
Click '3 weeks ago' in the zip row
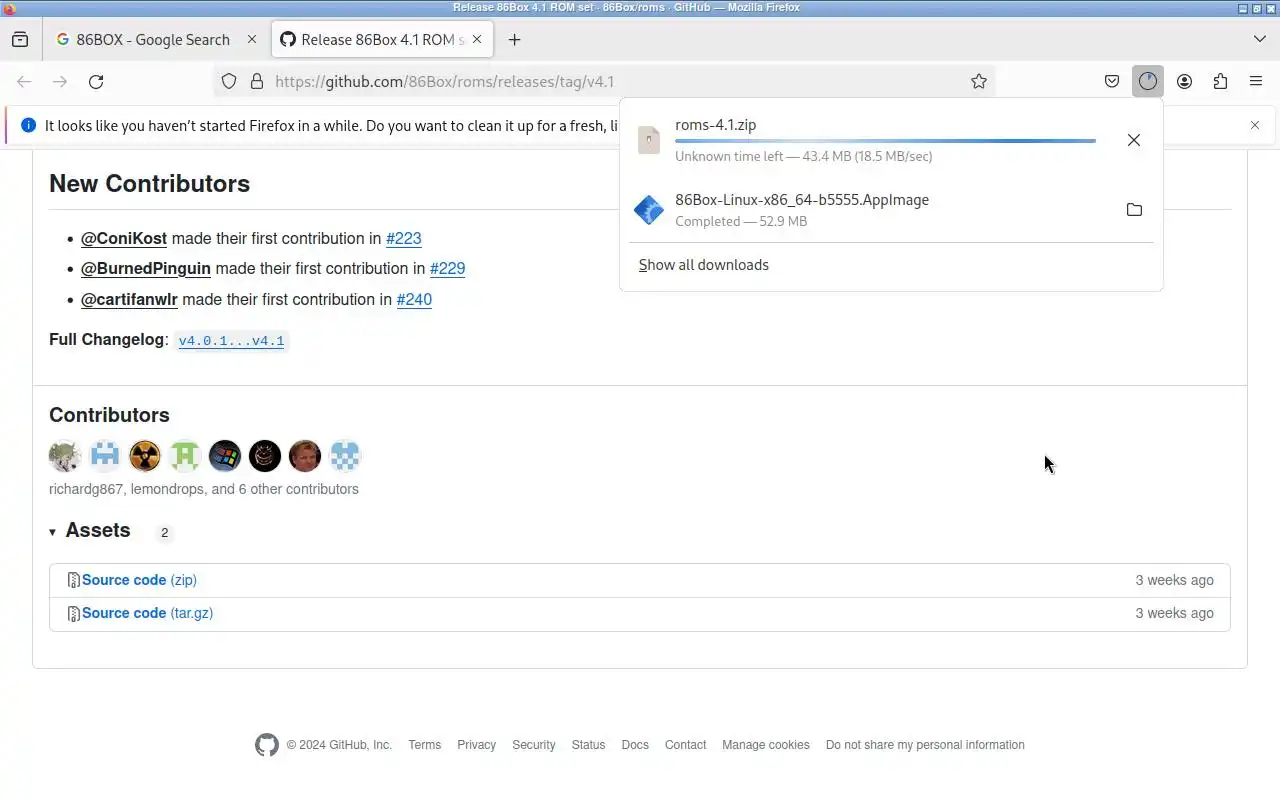click(x=1174, y=580)
